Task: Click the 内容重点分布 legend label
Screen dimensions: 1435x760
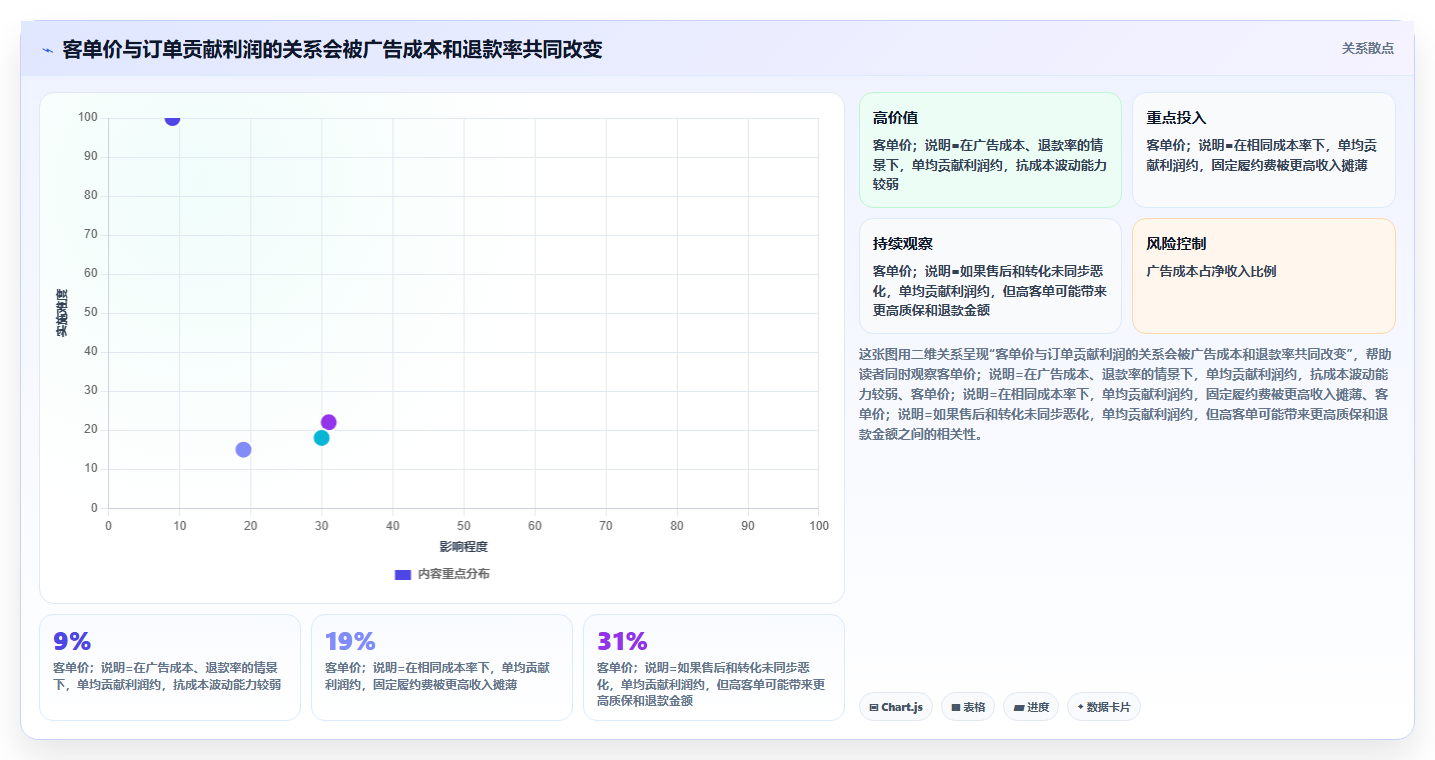Action: click(453, 574)
